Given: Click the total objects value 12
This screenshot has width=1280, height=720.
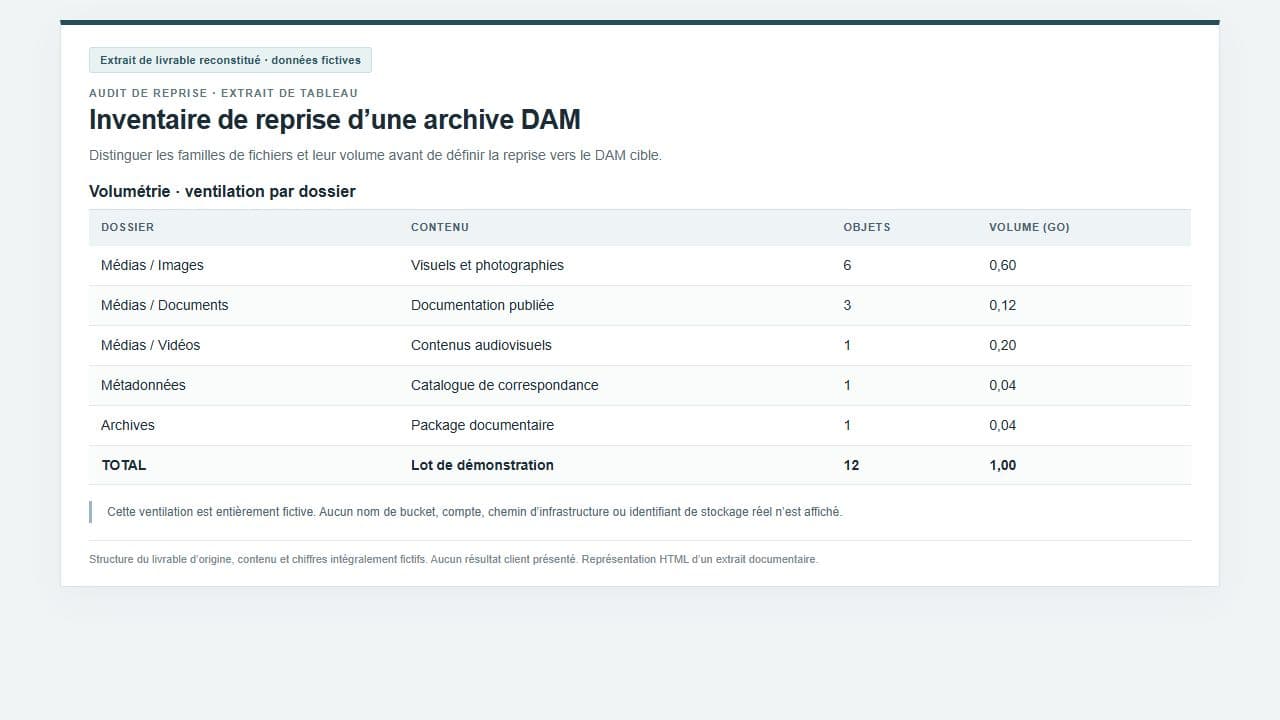Looking at the screenshot, I should click(x=851, y=465).
